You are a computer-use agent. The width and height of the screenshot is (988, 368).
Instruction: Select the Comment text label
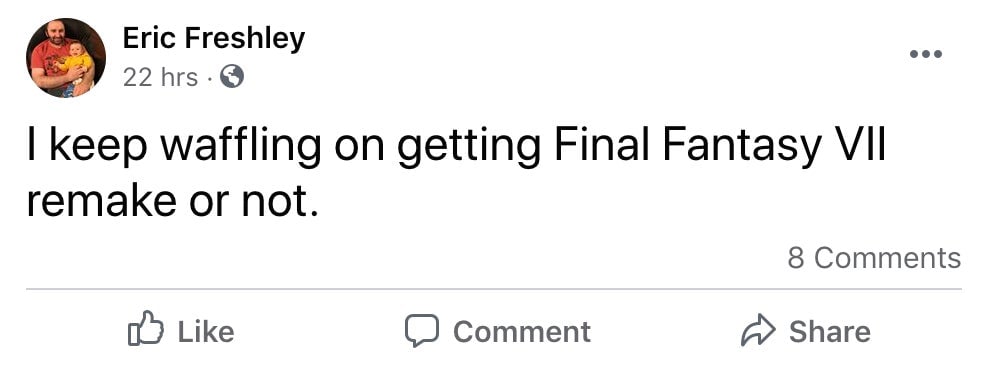[522, 331]
